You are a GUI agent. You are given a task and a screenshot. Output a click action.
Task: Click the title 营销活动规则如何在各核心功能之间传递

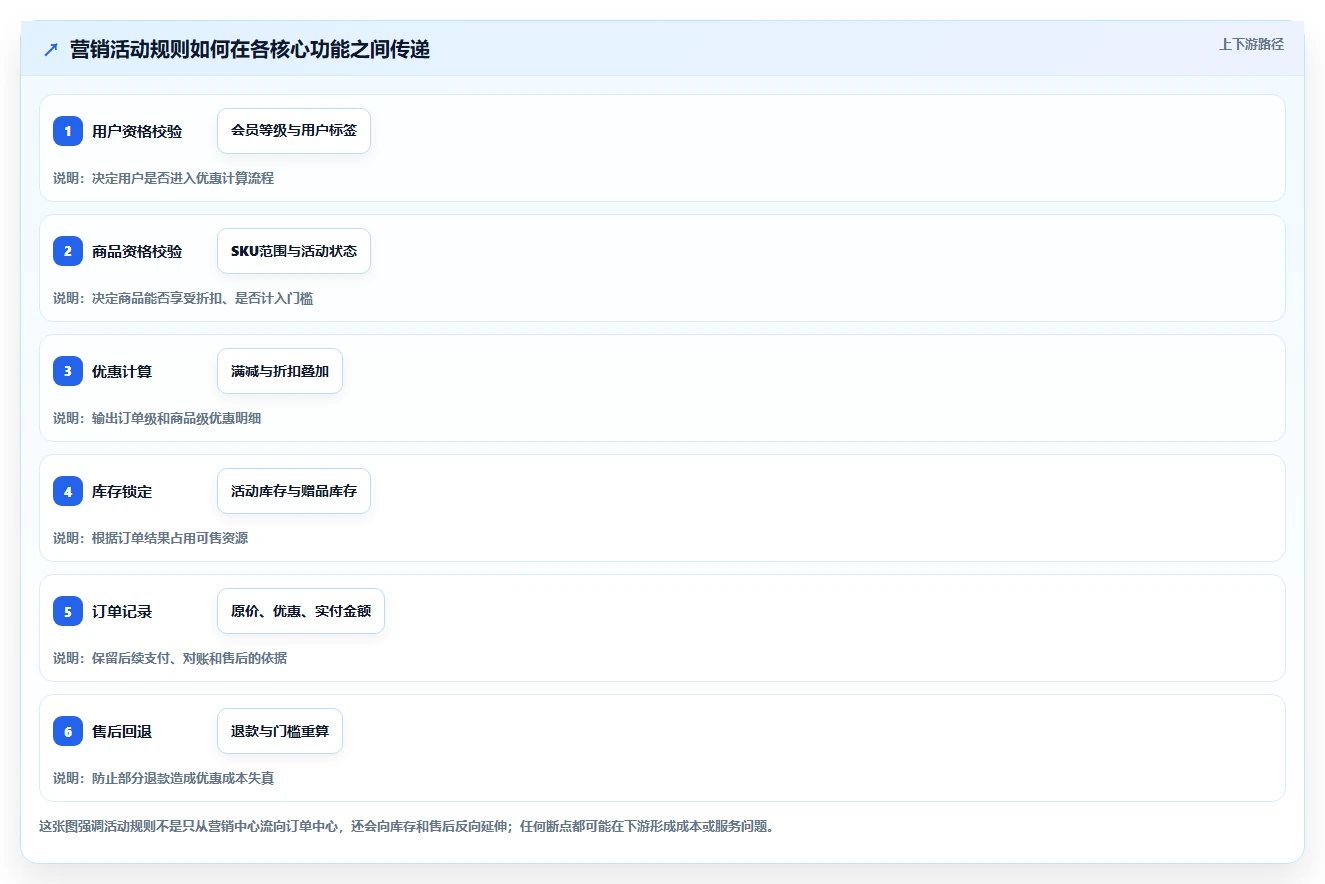(x=250, y=50)
